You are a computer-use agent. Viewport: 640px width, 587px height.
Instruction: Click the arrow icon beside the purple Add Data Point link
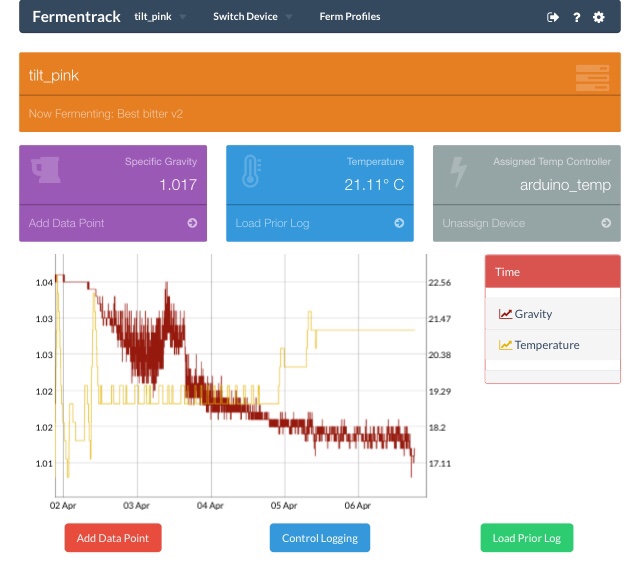192,223
